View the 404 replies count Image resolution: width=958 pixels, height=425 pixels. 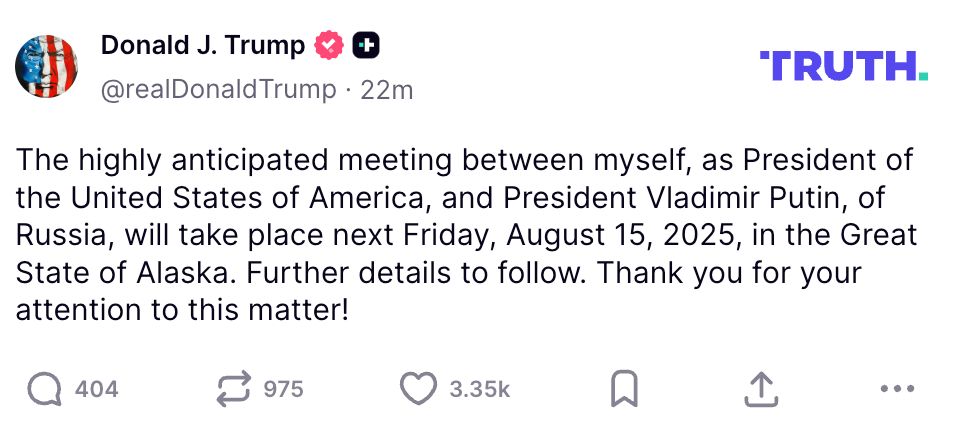[97, 389]
